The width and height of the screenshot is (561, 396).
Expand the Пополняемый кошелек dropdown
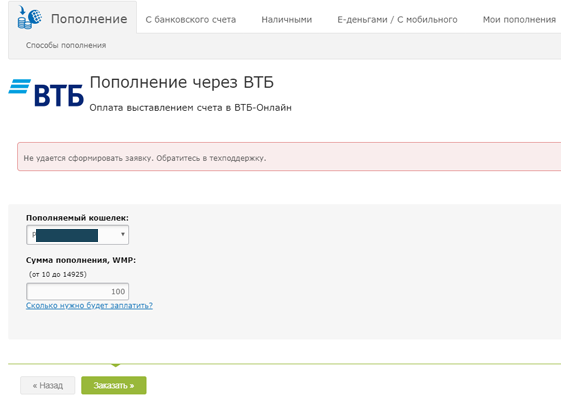78,235
